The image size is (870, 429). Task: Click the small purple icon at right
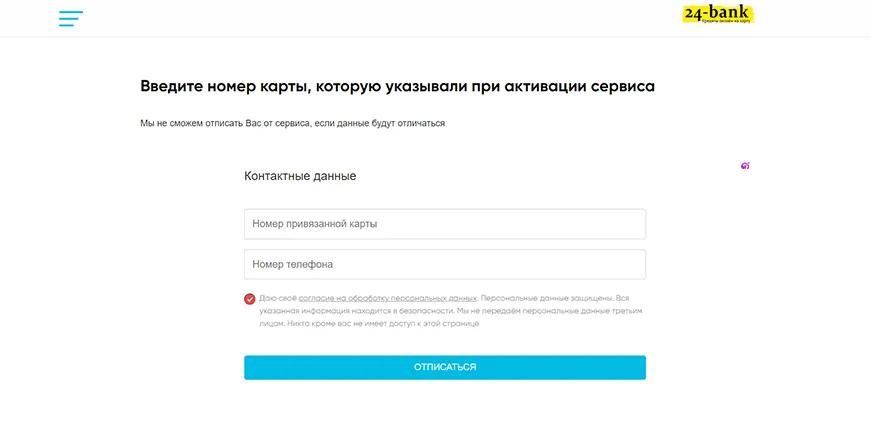[x=745, y=166]
